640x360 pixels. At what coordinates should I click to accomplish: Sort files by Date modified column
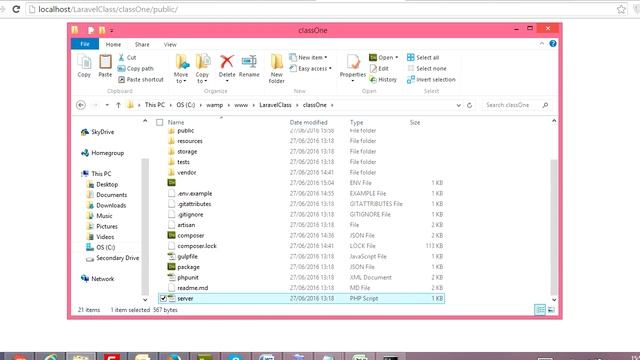pyautogui.click(x=309, y=122)
